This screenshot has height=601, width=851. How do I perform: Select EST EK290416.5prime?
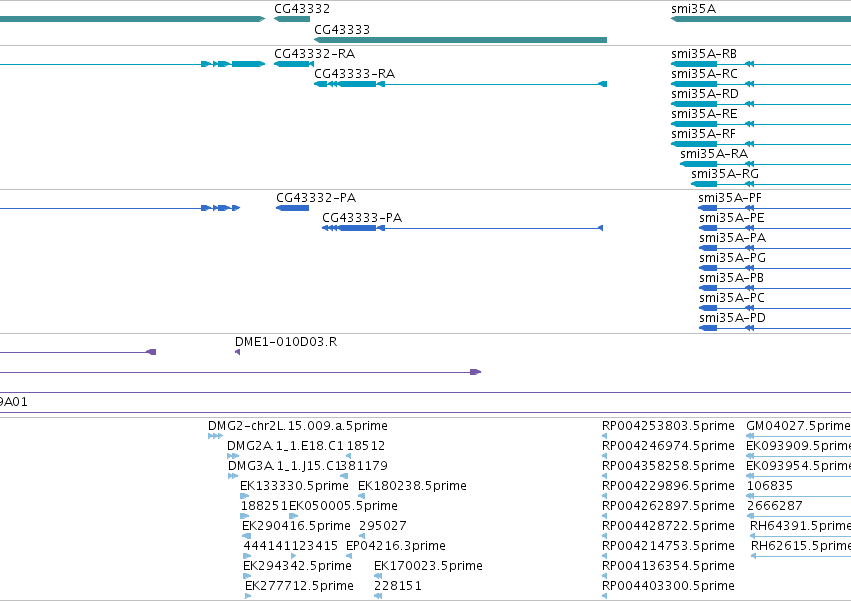coord(296,526)
